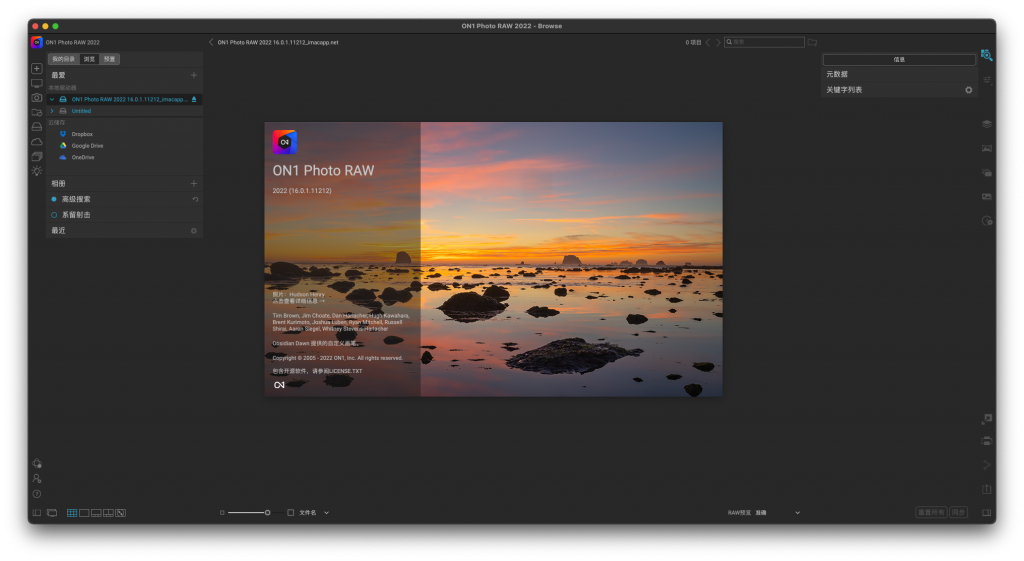Open OneDrive cloud storage
The image size is (1024, 561).
[x=83, y=157]
